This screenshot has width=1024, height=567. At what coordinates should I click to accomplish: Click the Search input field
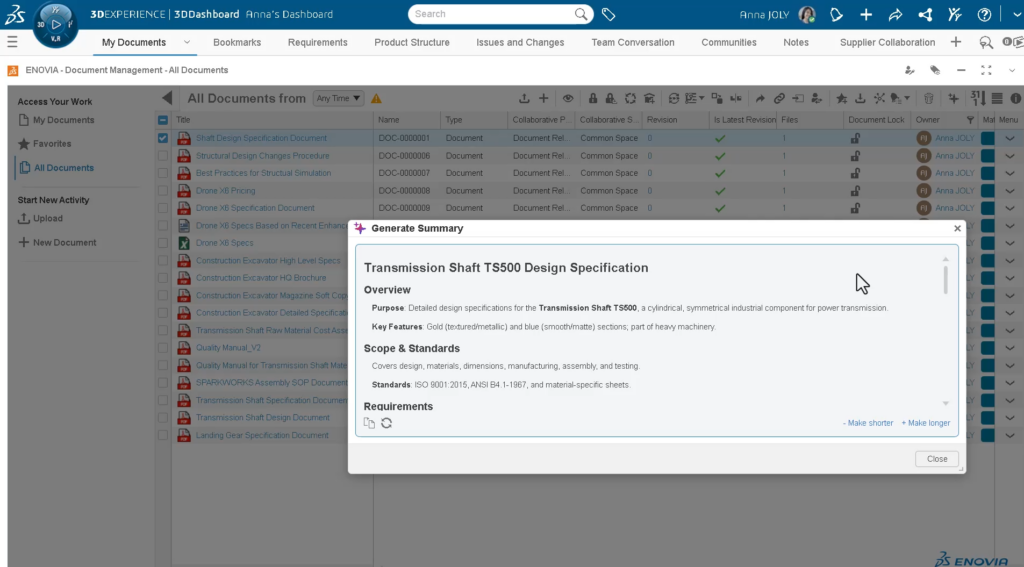tap(493, 14)
